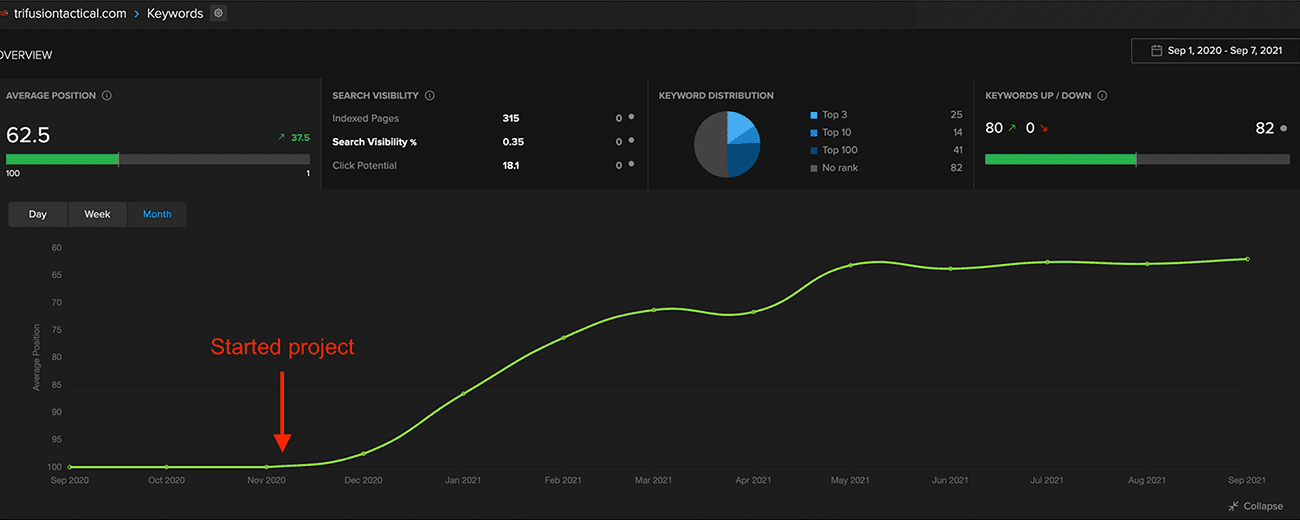Click the Collapse chart icon
The height and width of the screenshot is (520, 1300).
point(1233,506)
